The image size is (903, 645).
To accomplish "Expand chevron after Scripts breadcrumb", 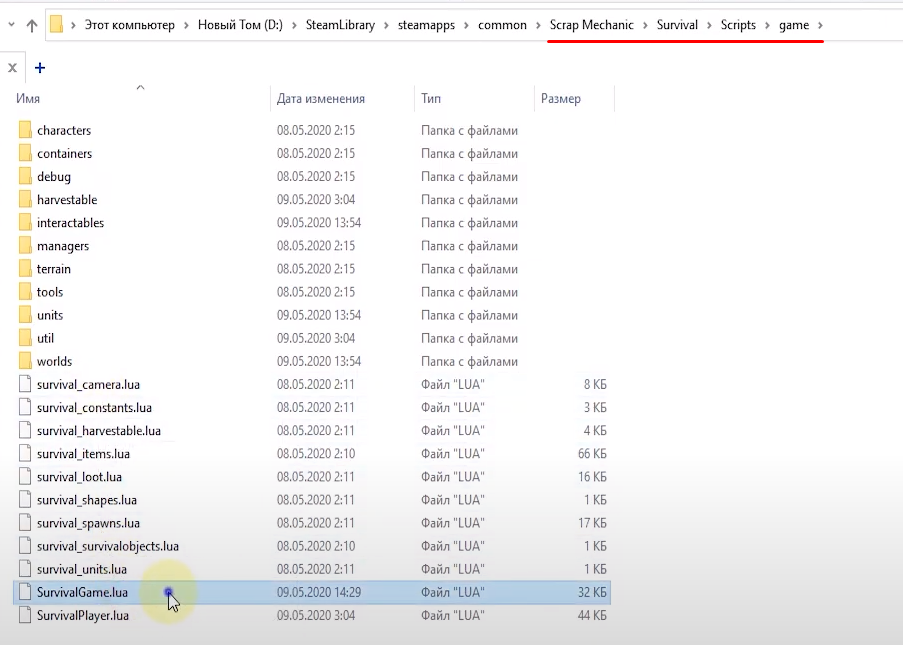I will (767, 25).
